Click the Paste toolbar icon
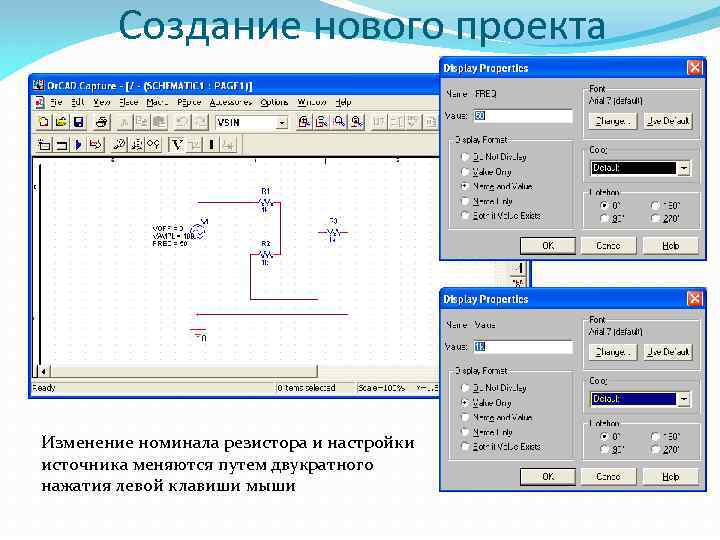 point(159,122)
